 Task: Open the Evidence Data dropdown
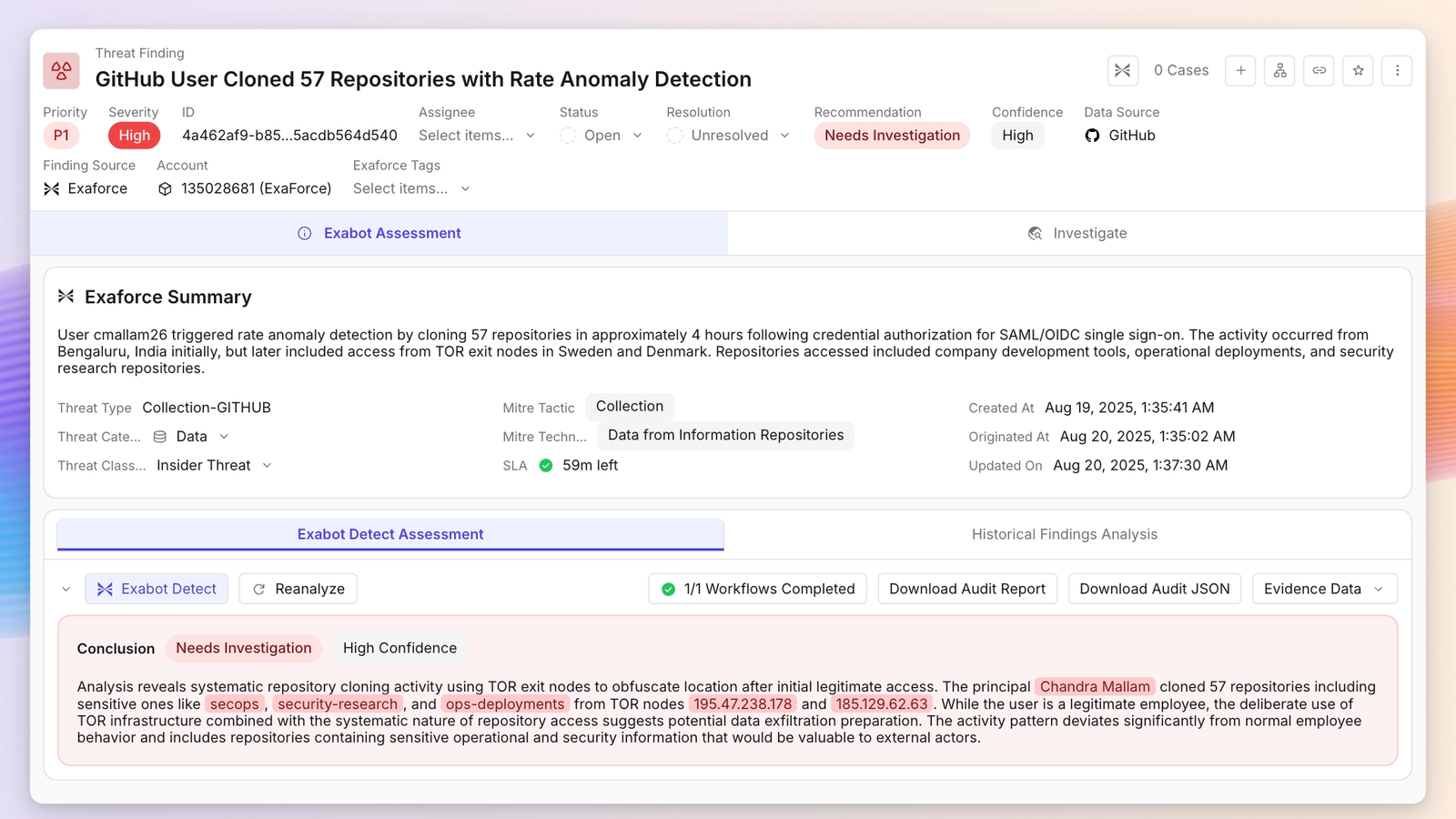point(1324,589)
